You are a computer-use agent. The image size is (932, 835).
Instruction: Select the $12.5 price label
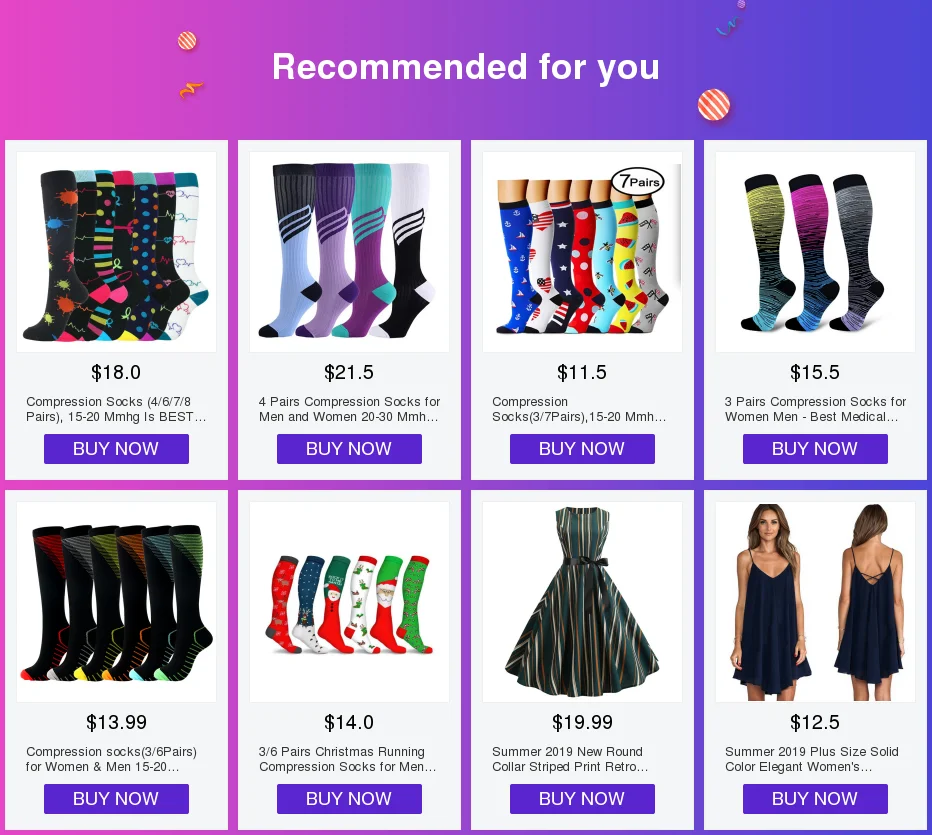(815, 722)
